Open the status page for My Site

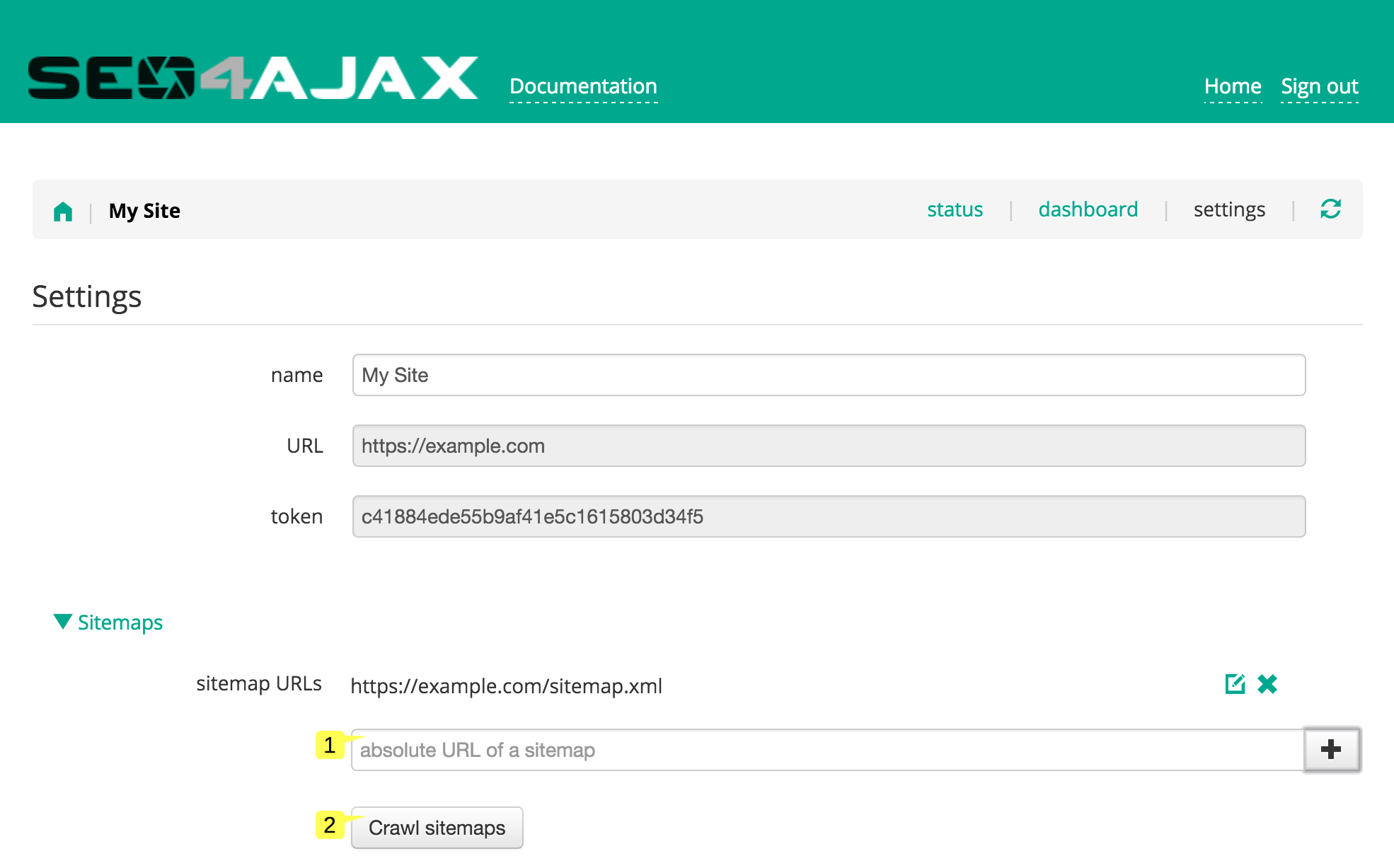coord(955,209)
